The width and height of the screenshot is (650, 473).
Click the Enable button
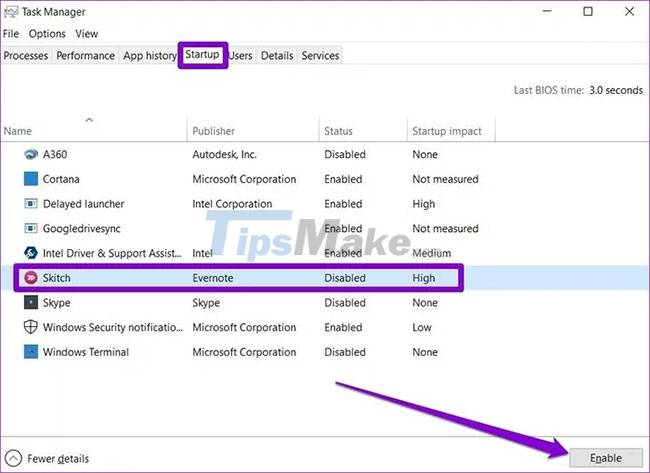tap(606, 458)
